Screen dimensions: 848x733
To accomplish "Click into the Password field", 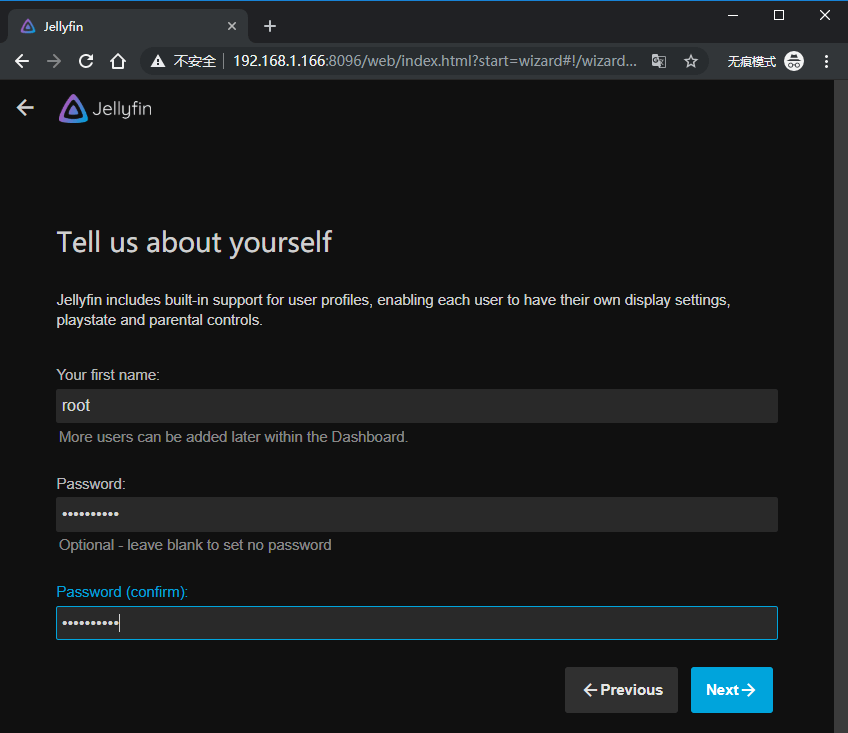I will (x=416, y=514).
